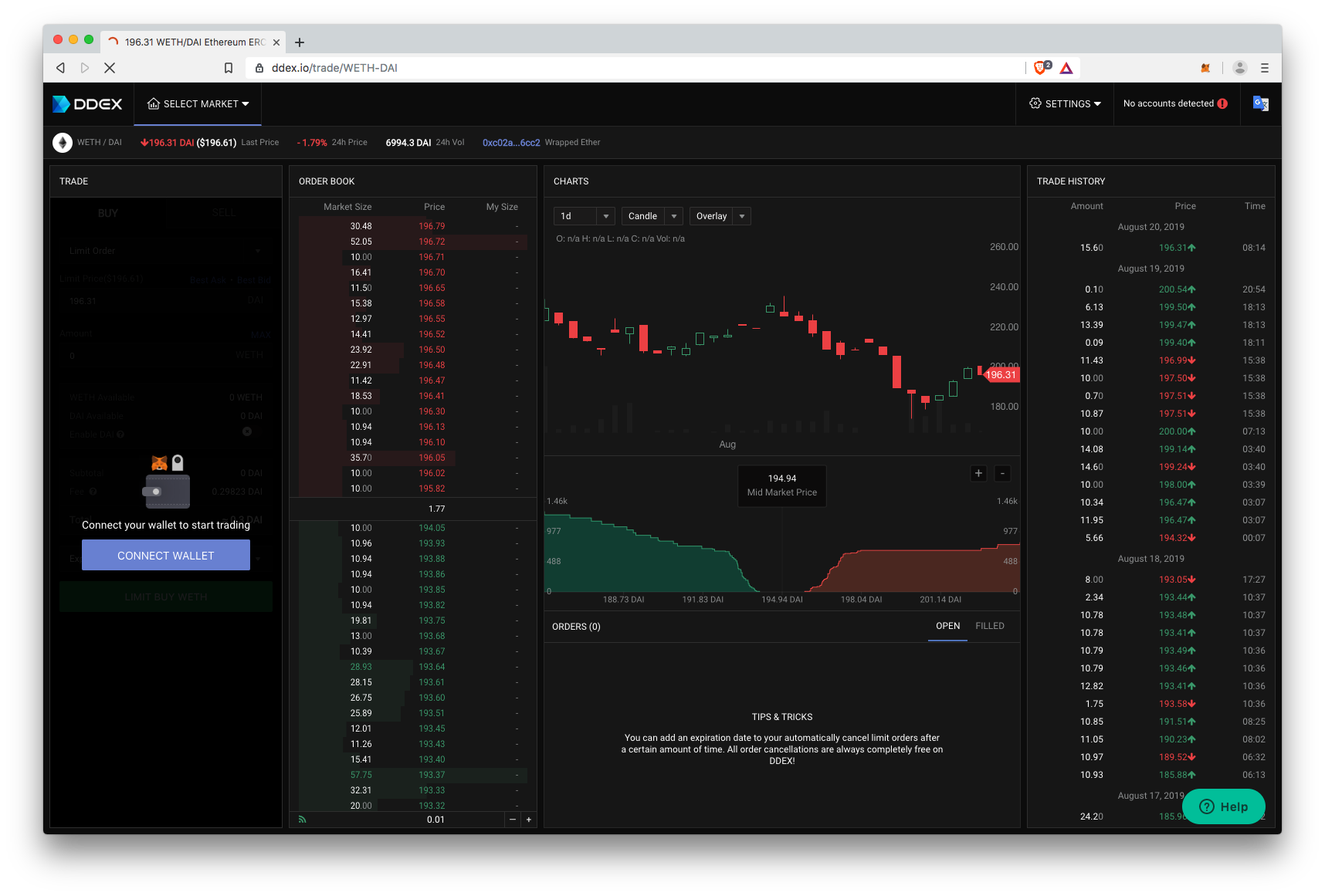Click the 1.77 spread value
Image resolution: width=1325 pixels, height=896 pixels.
click(436, 509)
